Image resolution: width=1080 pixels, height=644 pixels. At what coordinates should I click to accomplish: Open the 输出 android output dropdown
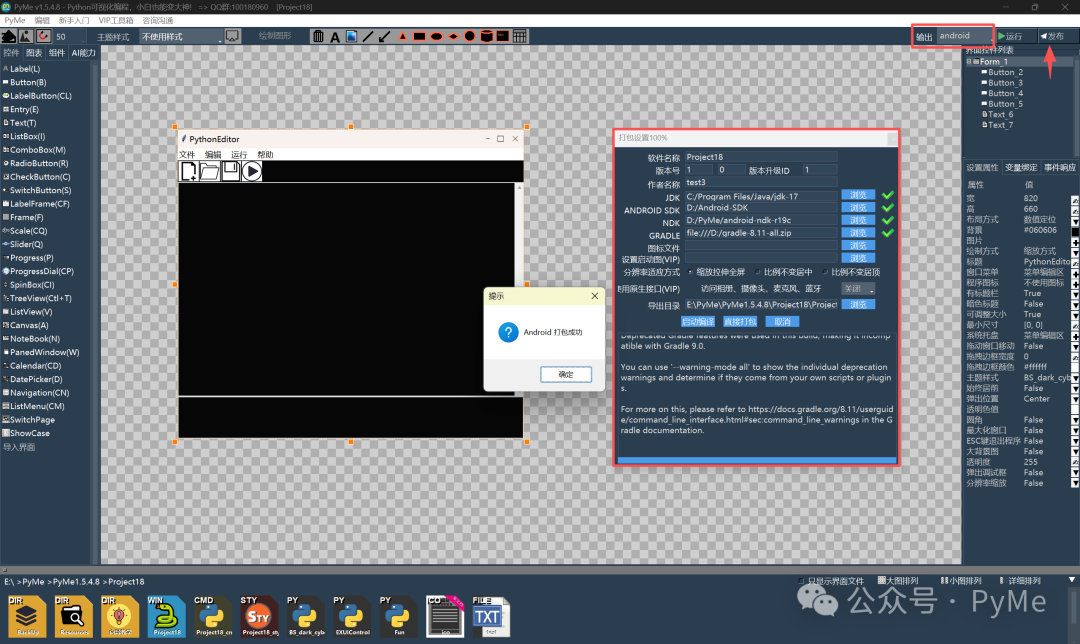(964, 36)
